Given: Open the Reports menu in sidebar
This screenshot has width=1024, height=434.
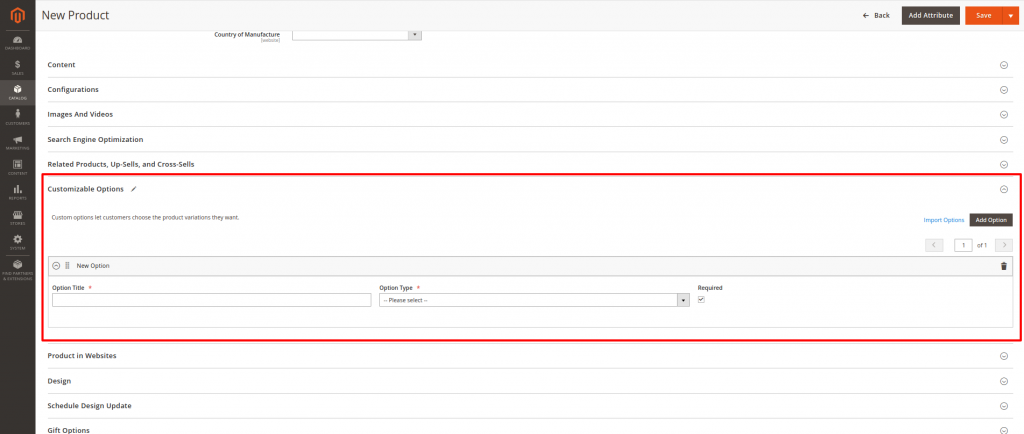Looking at the screenshot, I should coord(17,191).
